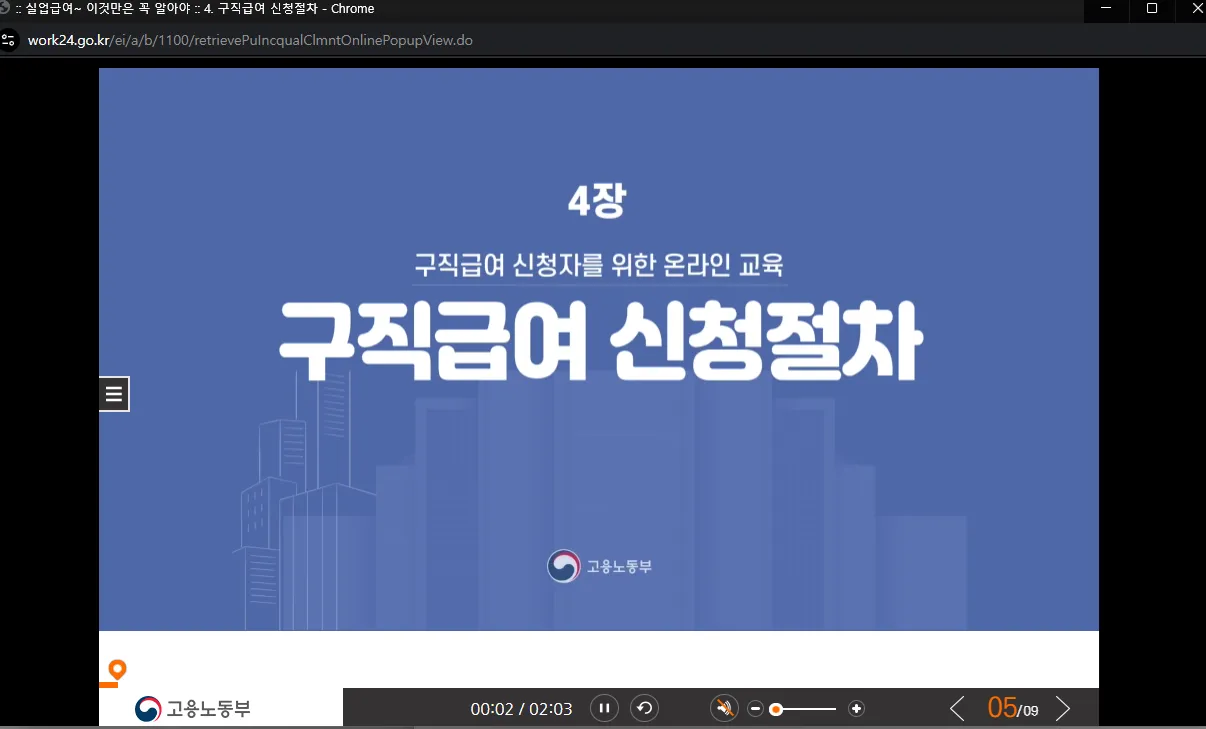
Task: Click the 00:02 / 02:03 time display
Action: click(x=521, y=709)
